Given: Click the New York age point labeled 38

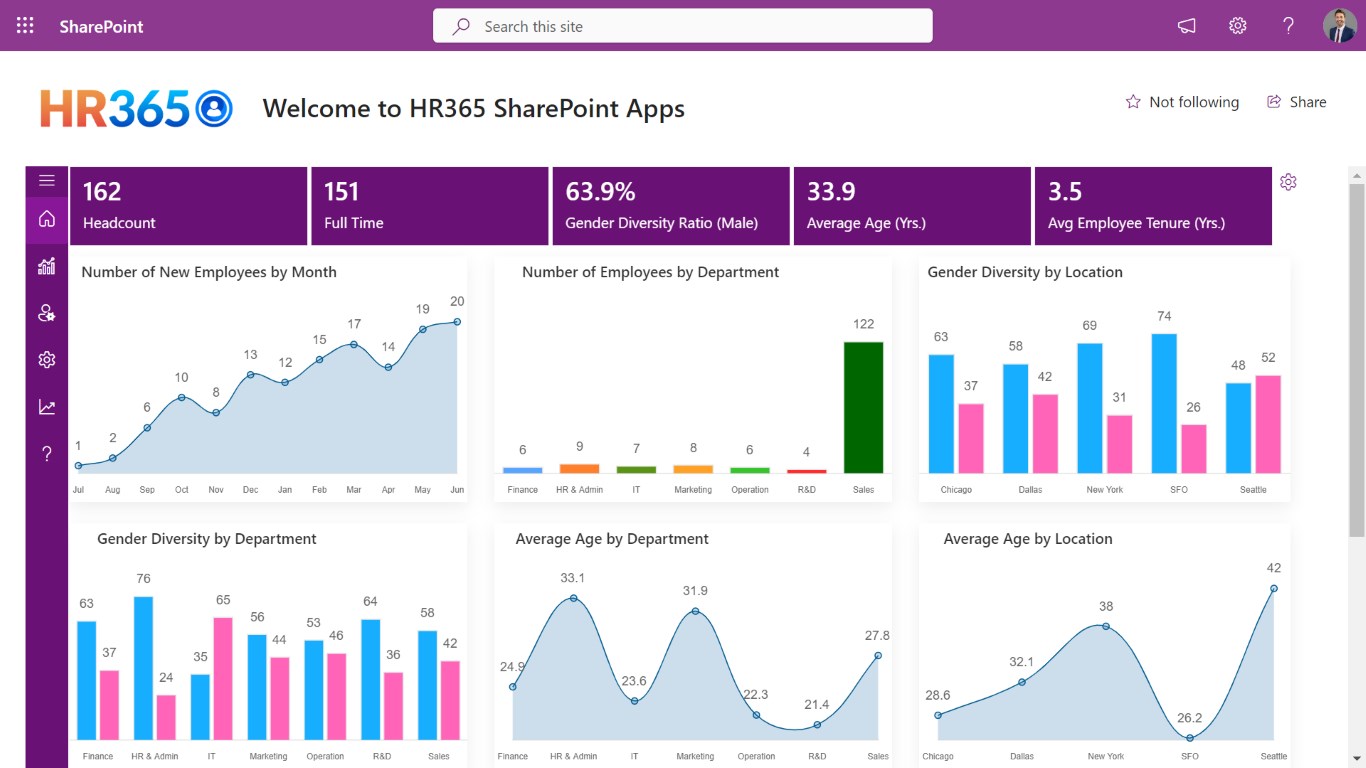Looking at the screenshot, I should click(x=1106, y=626).
